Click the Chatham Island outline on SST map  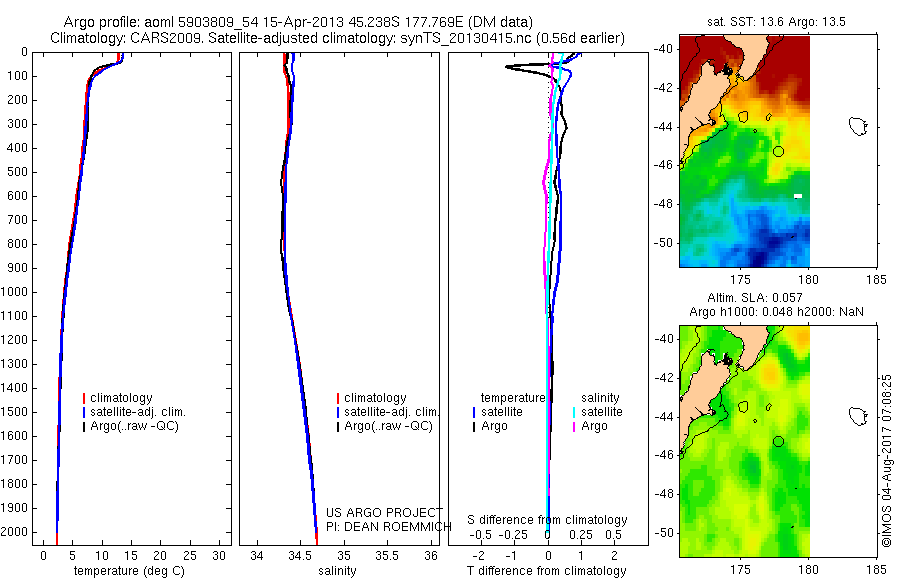858,126
